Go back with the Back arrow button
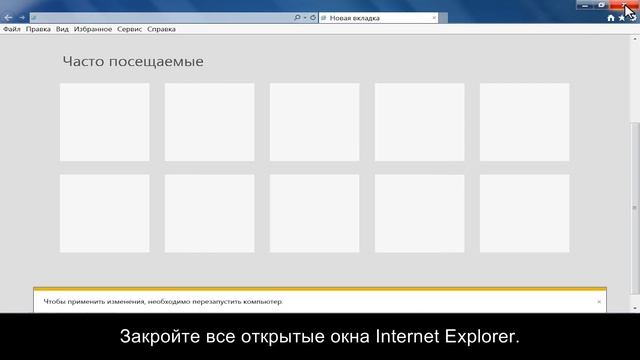640x360 pixels. [x=8, y=18]
